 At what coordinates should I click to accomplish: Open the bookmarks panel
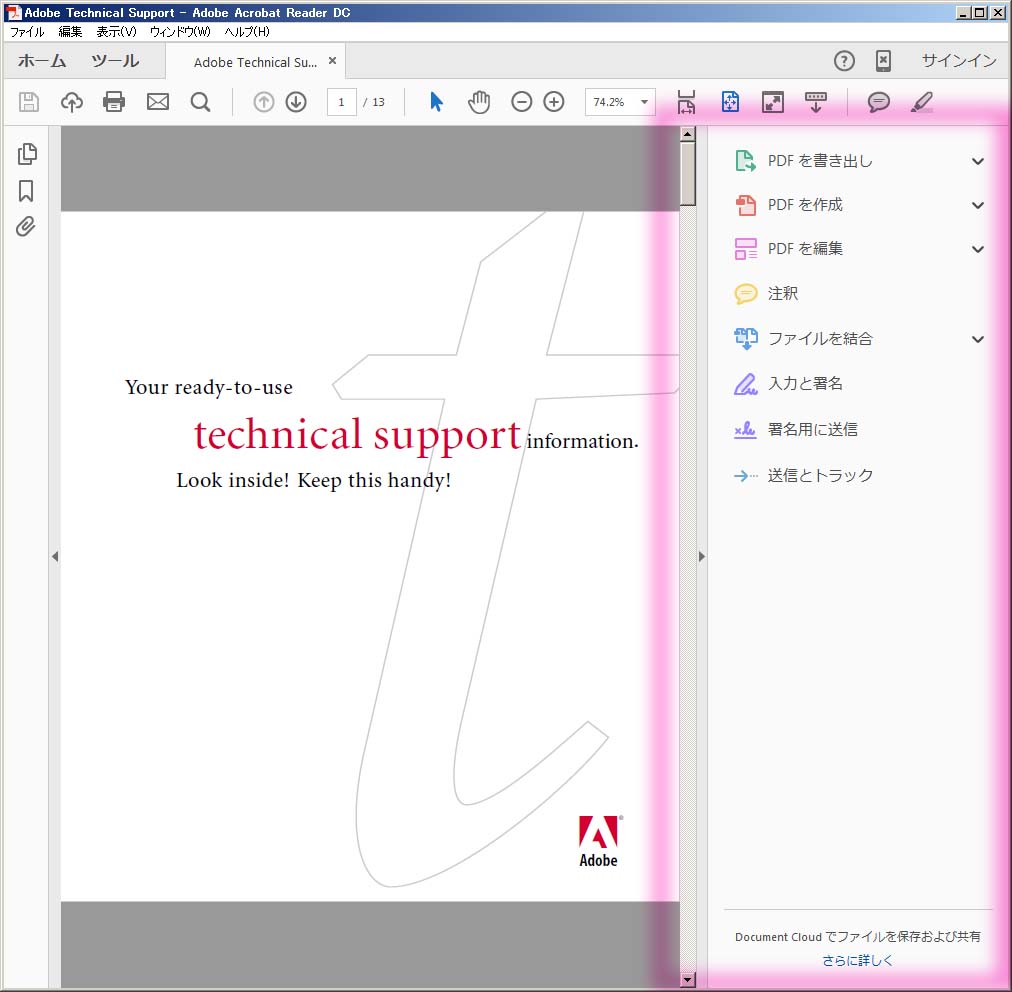(26, 190)
